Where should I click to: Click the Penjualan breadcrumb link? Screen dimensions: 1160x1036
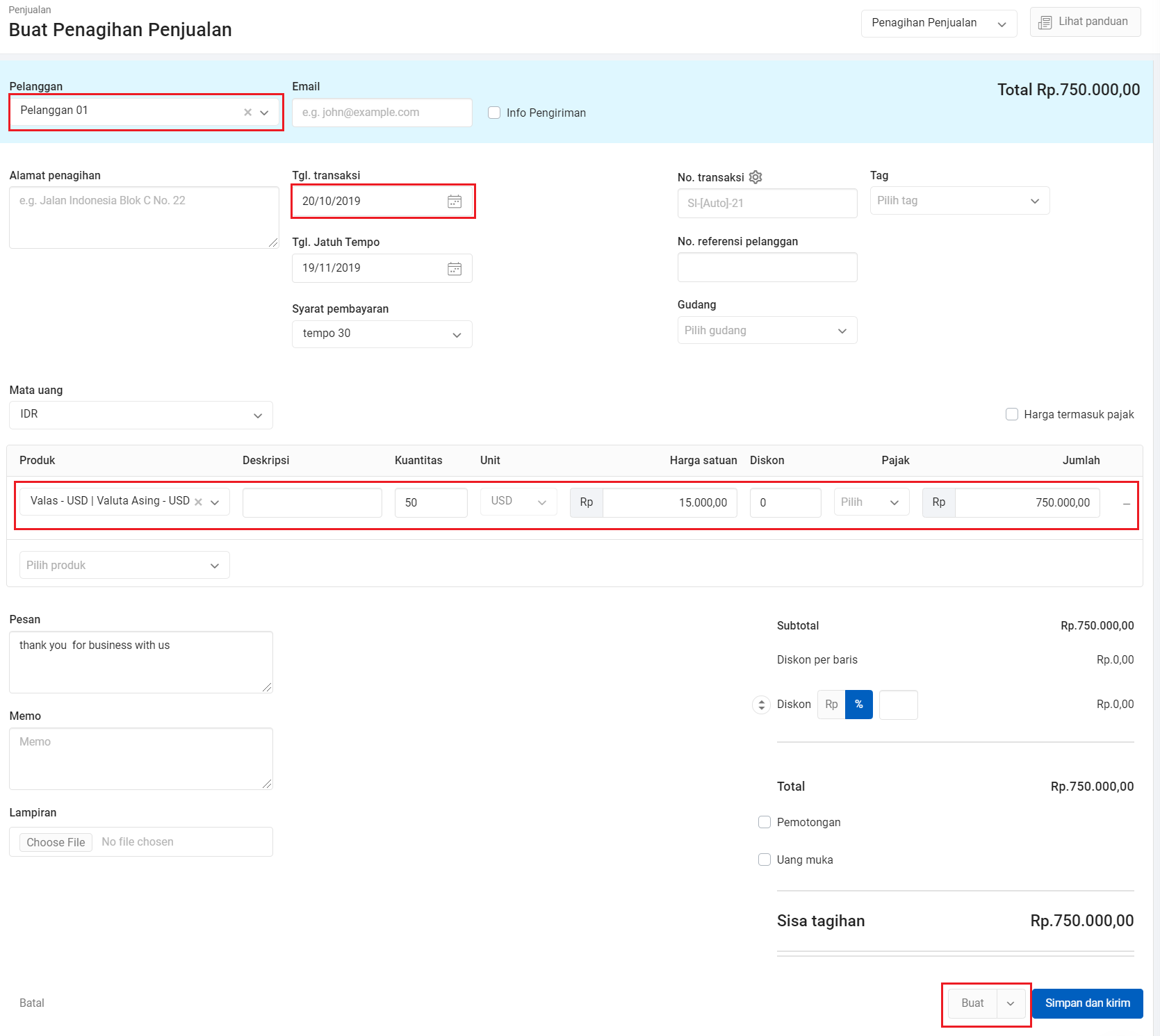(30, 10)
